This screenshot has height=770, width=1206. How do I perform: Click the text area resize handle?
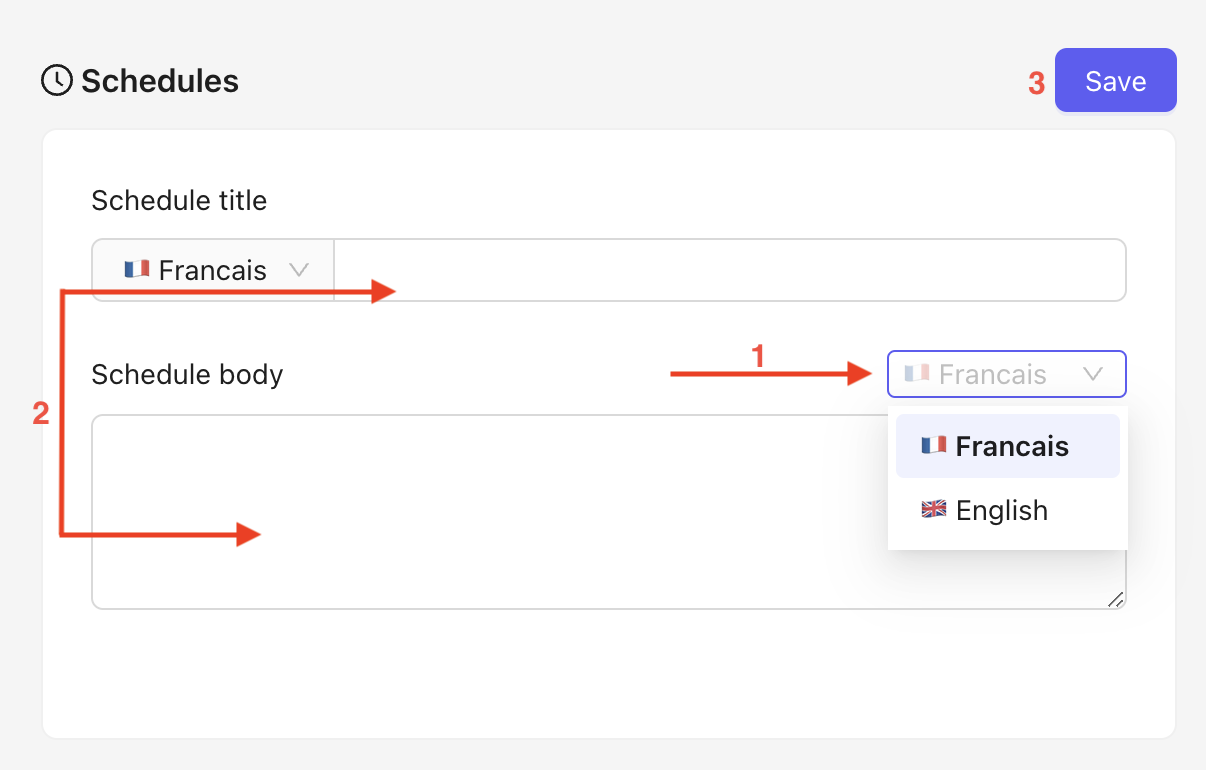pyautogui.click(x=1116, y=599)
